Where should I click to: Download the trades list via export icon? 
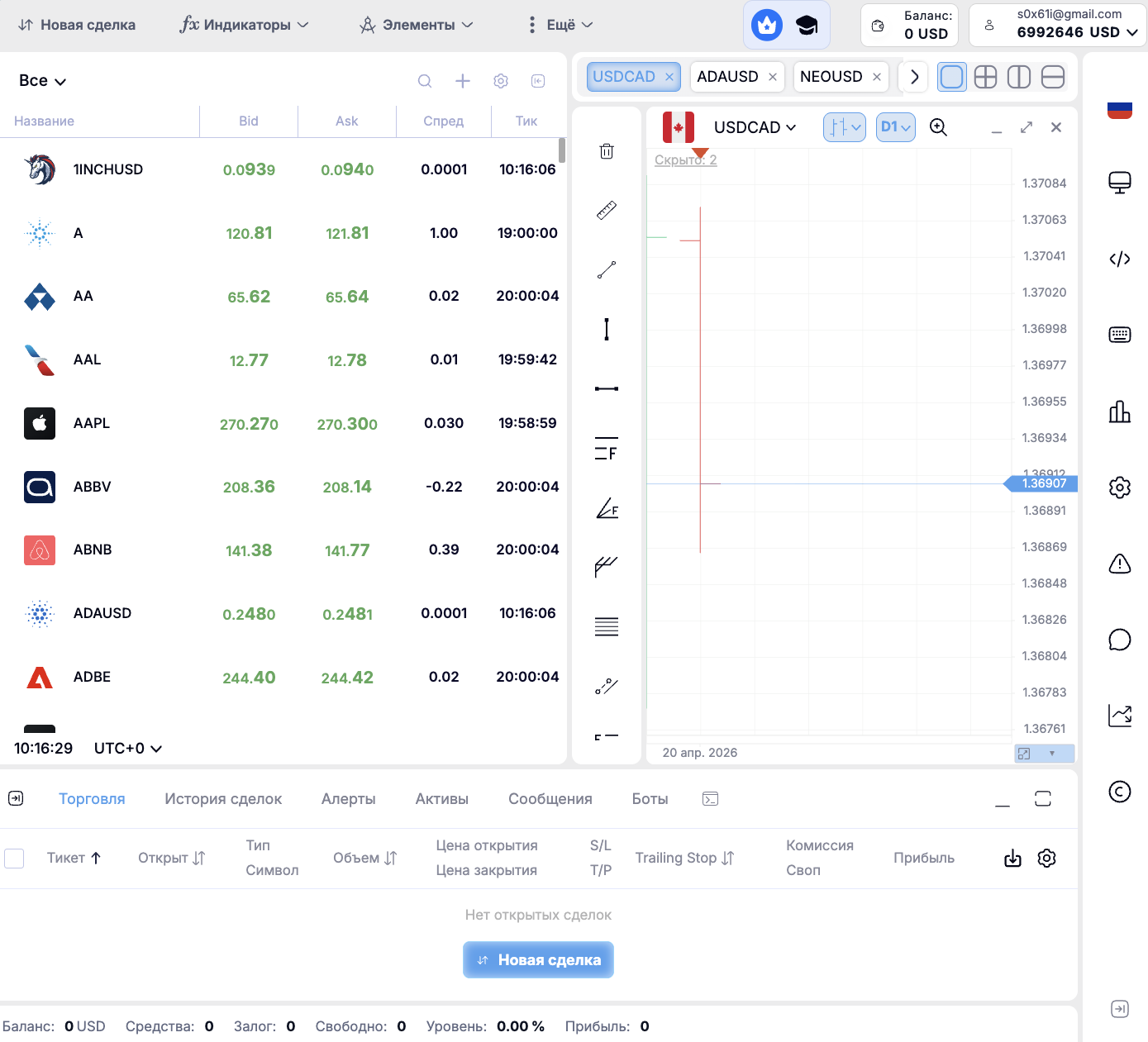click(1012, 859)
